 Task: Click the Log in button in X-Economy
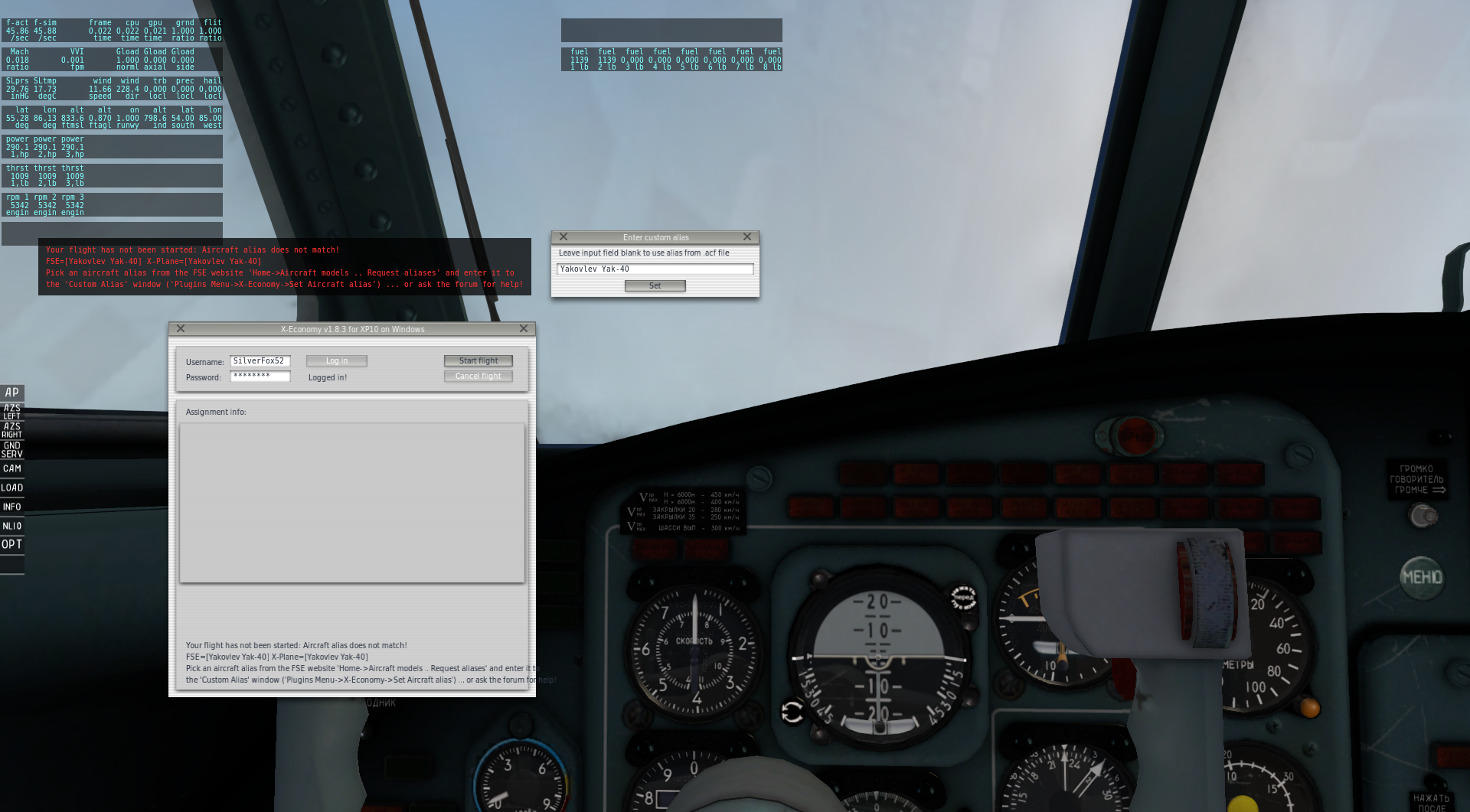click(337, 361)
